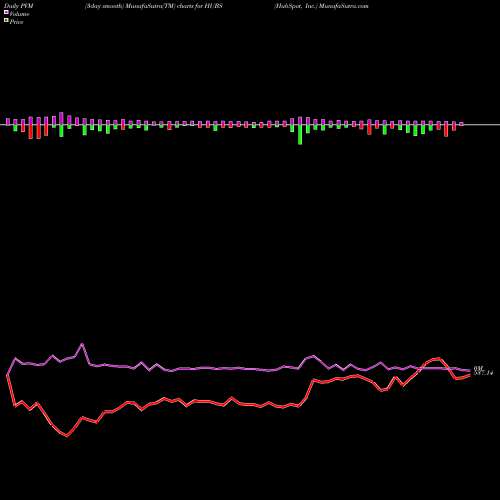Click the purple Volume legend swatch
The height and width of the screenshot is (500, 500).
(6, 12)
